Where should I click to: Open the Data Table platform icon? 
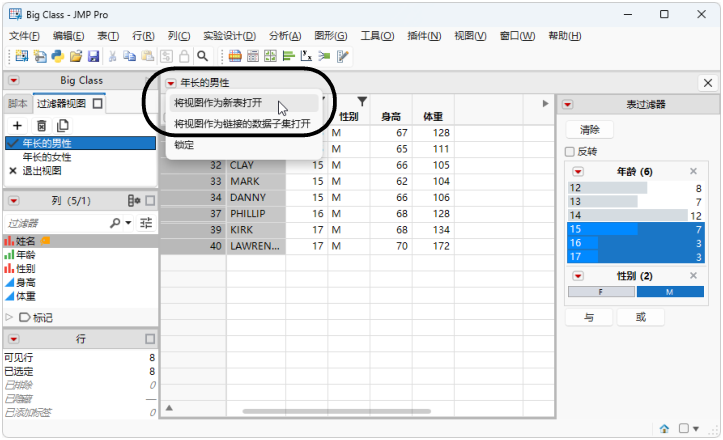coord(235,56)
